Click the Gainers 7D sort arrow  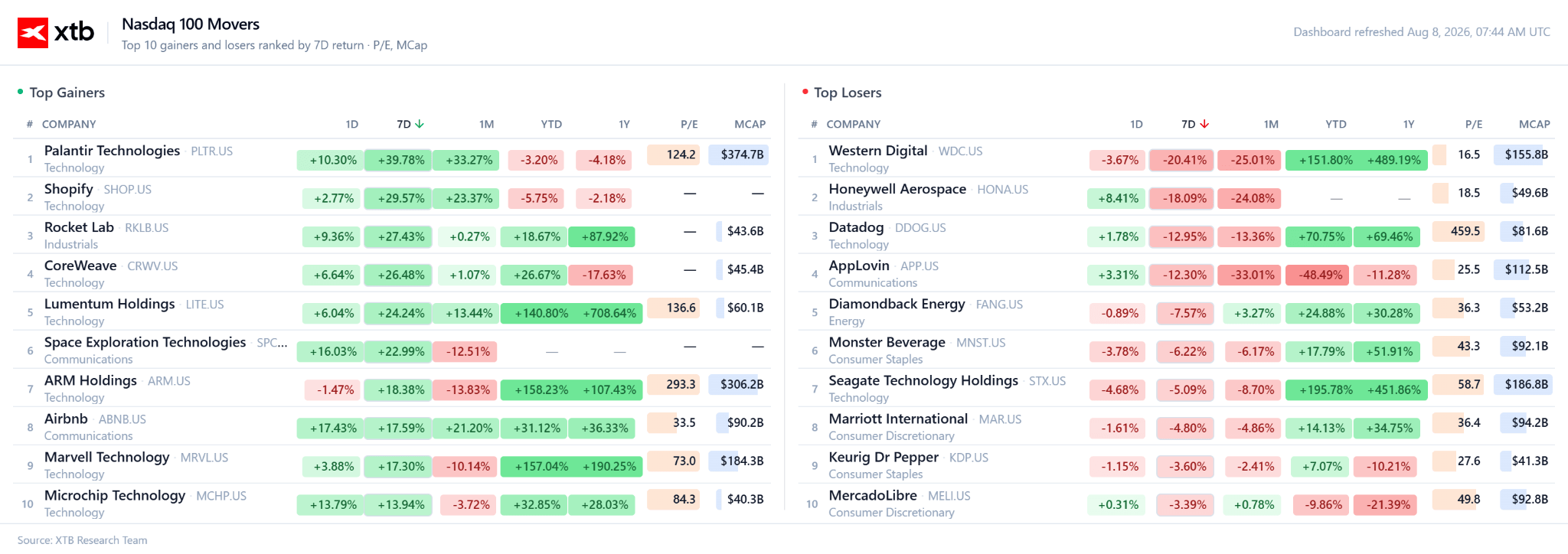click(x=420, y=124)
